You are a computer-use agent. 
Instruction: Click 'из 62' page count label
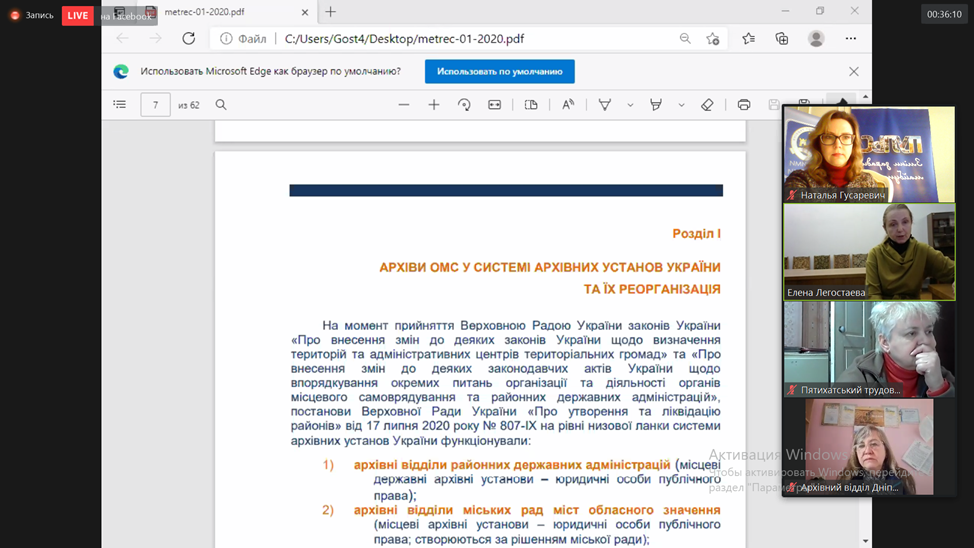tap(189, 105)
